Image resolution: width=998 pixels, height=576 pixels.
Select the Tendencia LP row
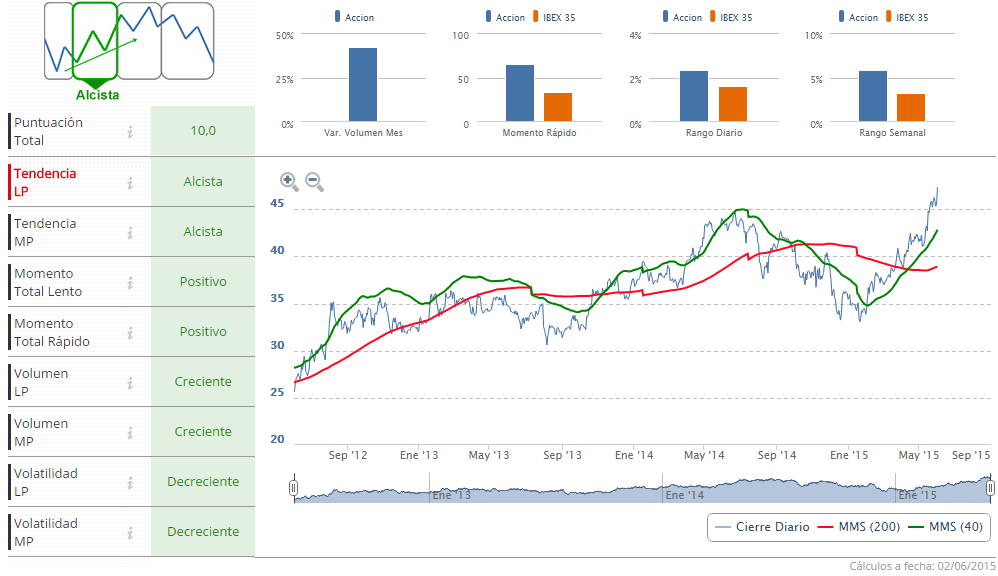[x=60, y=182]
